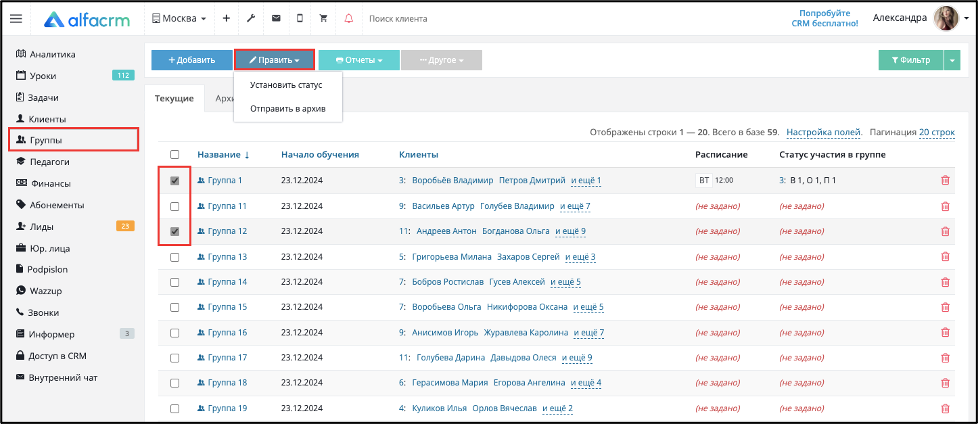The width and height of the screenshot is (979, 424).
Task: Open Аналитика in the sidebar
Action: coord(46,54)
